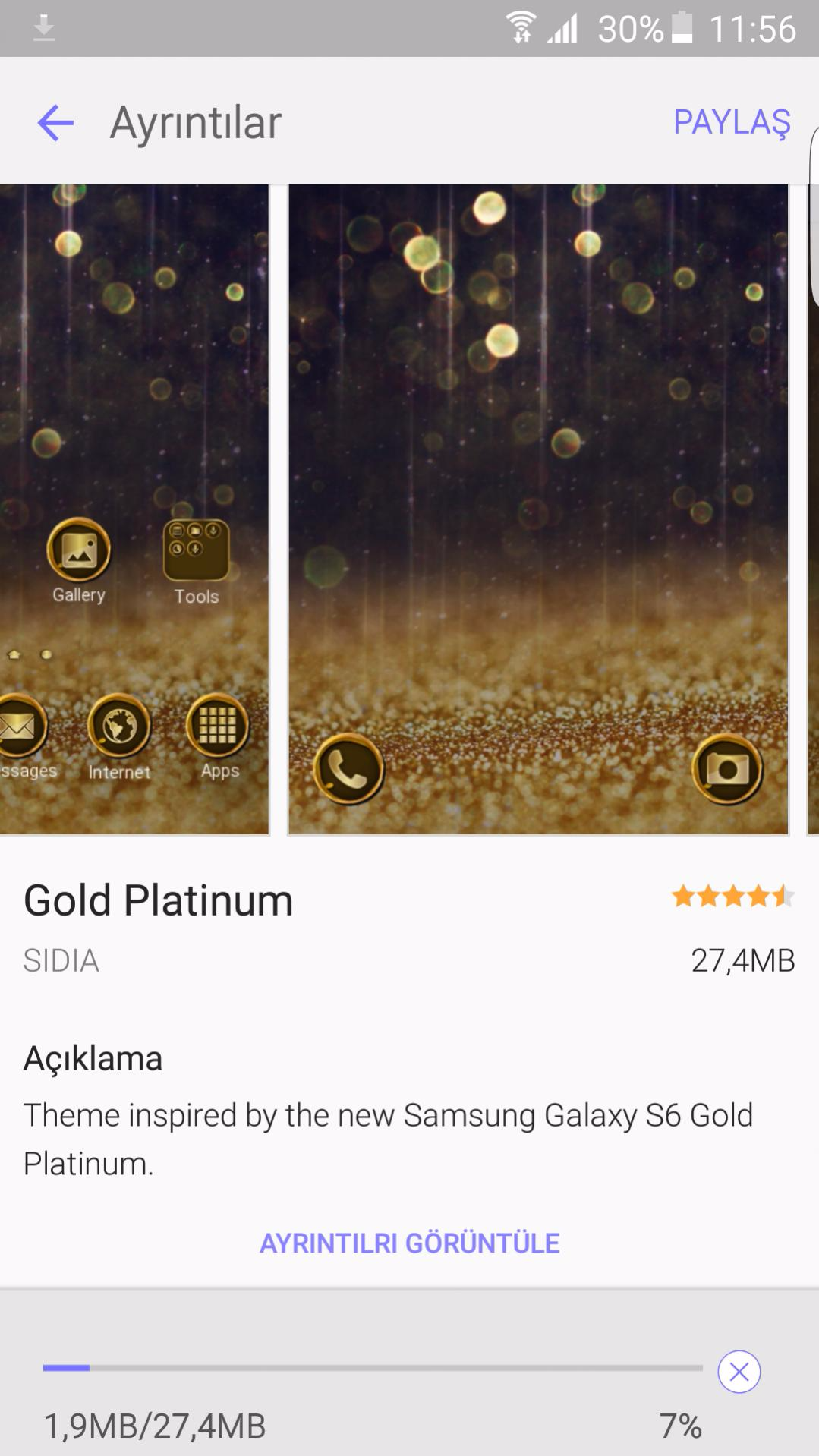Share the theme via PAYLAŞ
Image resolution: width=819 pixels, height=1456 pixels.
click(732, 122)
